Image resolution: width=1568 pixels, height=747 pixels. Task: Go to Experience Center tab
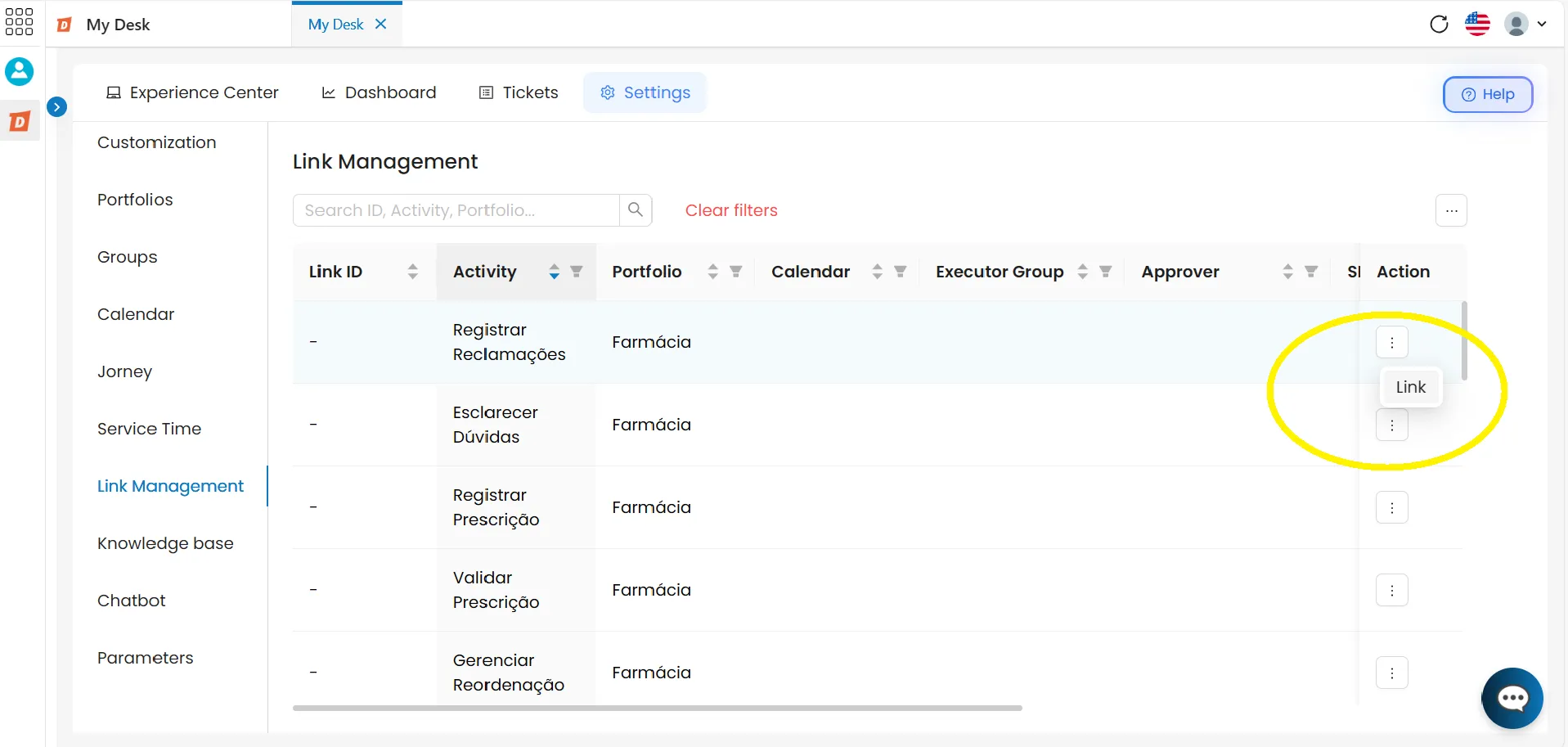[193, 92]
